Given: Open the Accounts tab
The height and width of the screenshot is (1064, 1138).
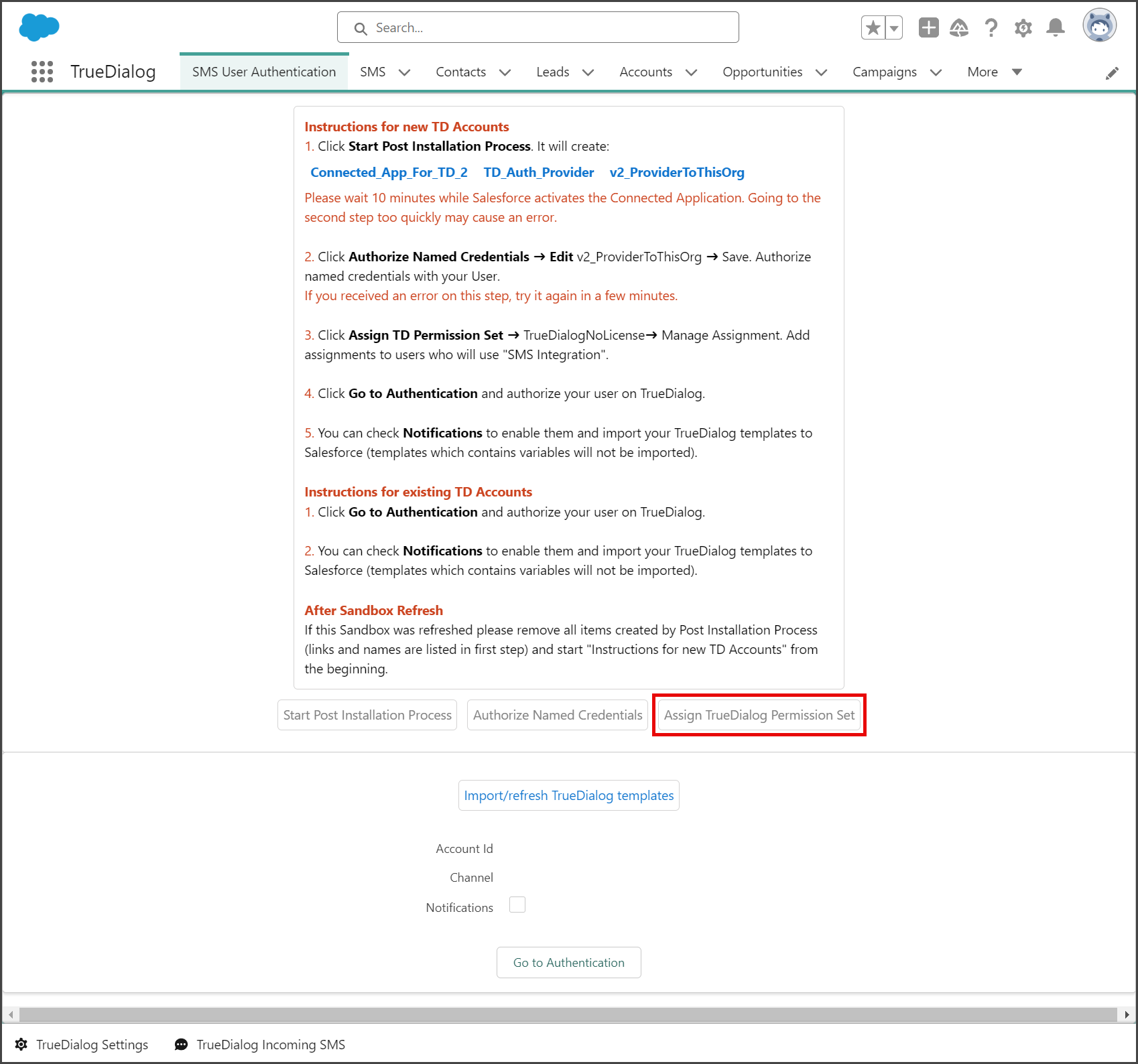Looking at the screenshot, I should coord(645,72).
